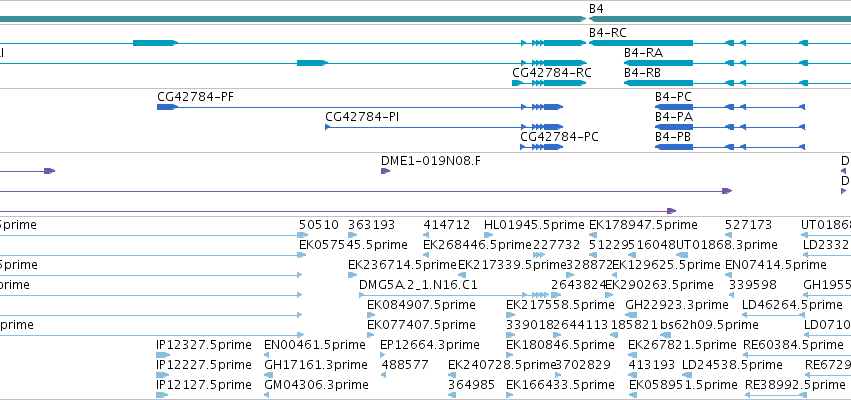
Task: Open the EK217558.5prime EST label
Action: coord(560,305)
